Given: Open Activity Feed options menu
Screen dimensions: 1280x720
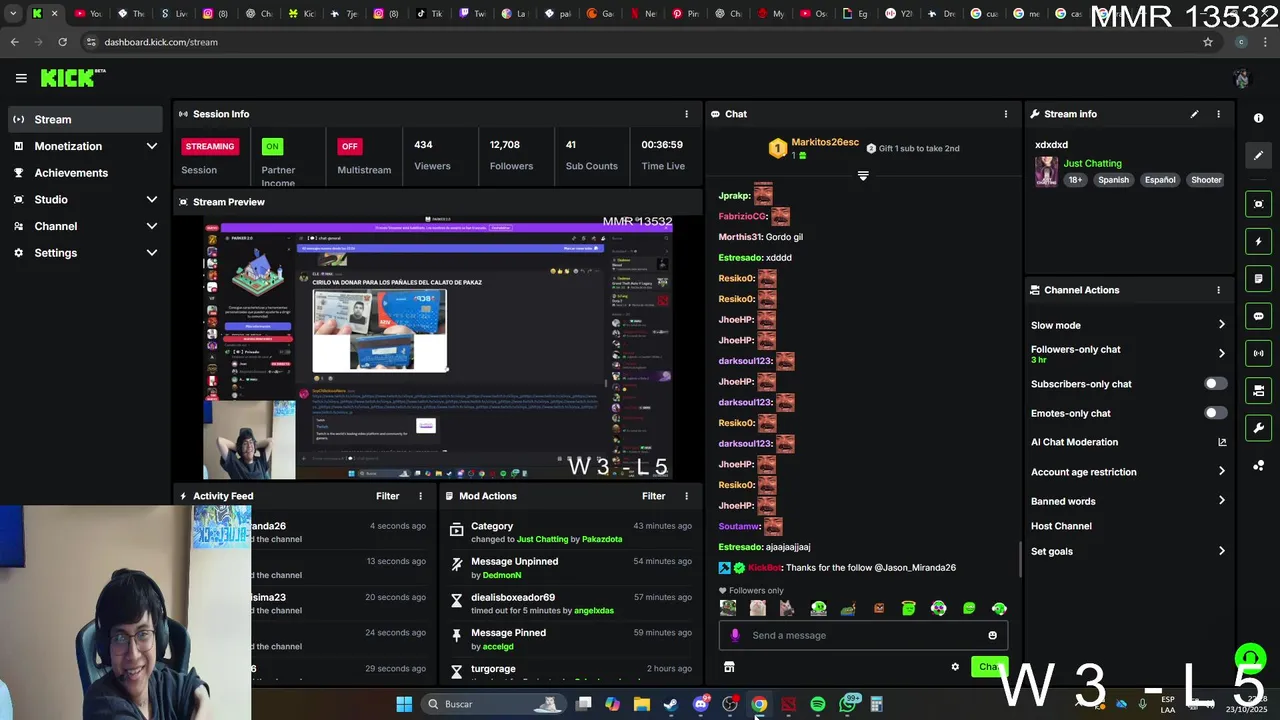Looking at the screenshot, I should (420, 496).
